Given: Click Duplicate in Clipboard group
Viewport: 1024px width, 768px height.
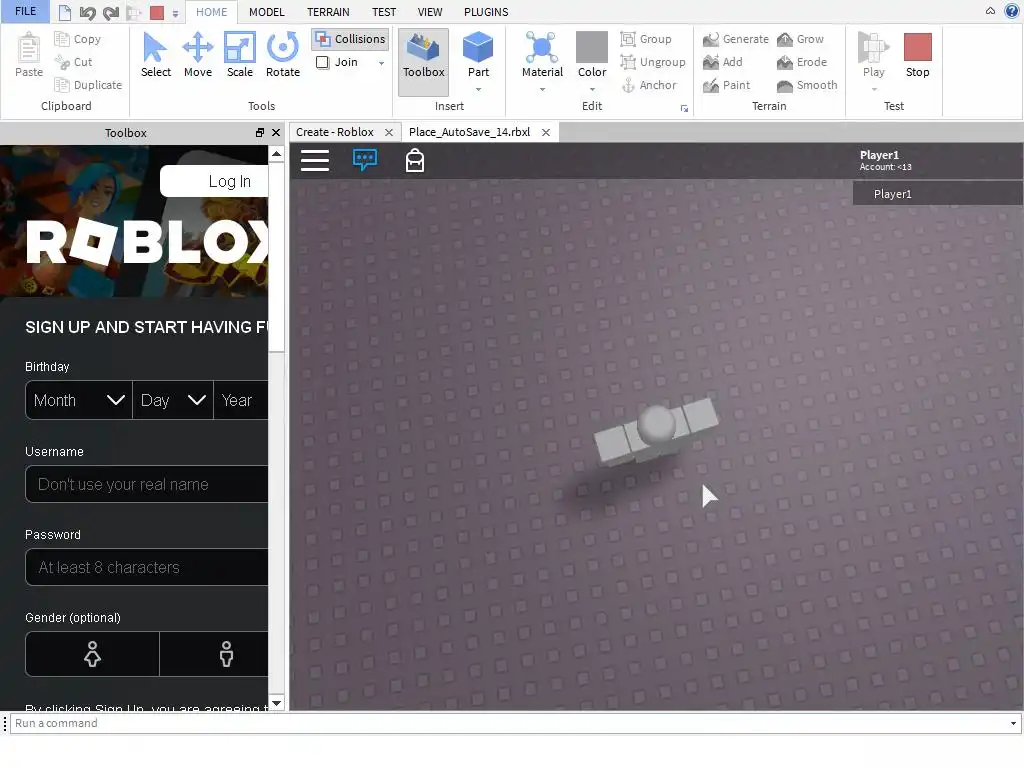Looking at the screenshot, I should point(88,85).
